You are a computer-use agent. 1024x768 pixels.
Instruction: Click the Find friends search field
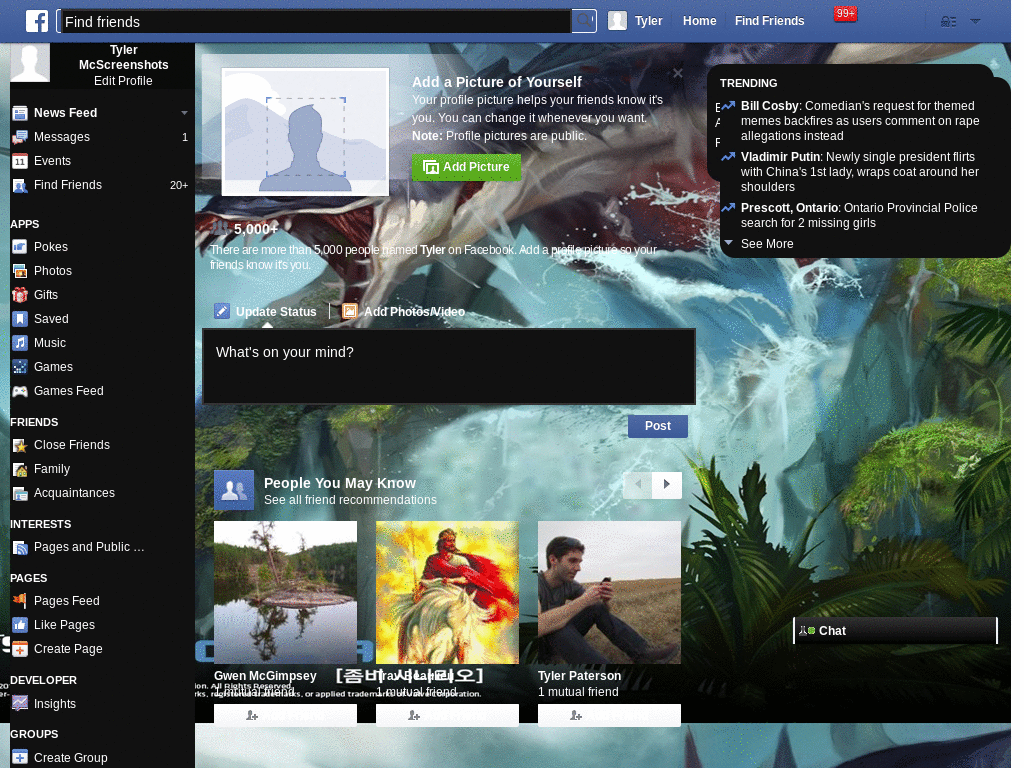click(315, 22)
